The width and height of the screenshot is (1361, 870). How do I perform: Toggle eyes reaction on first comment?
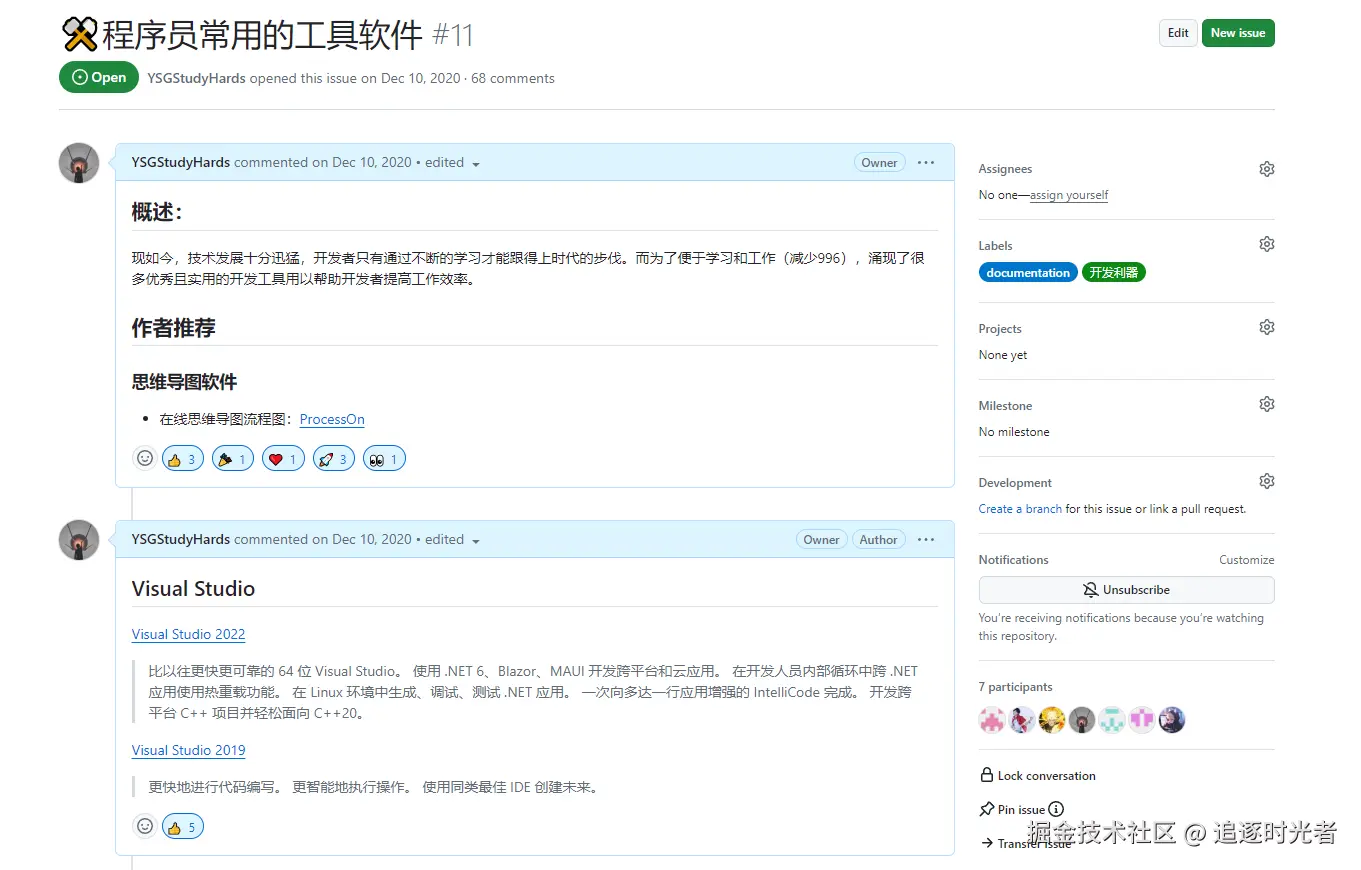tap(384, 459)
